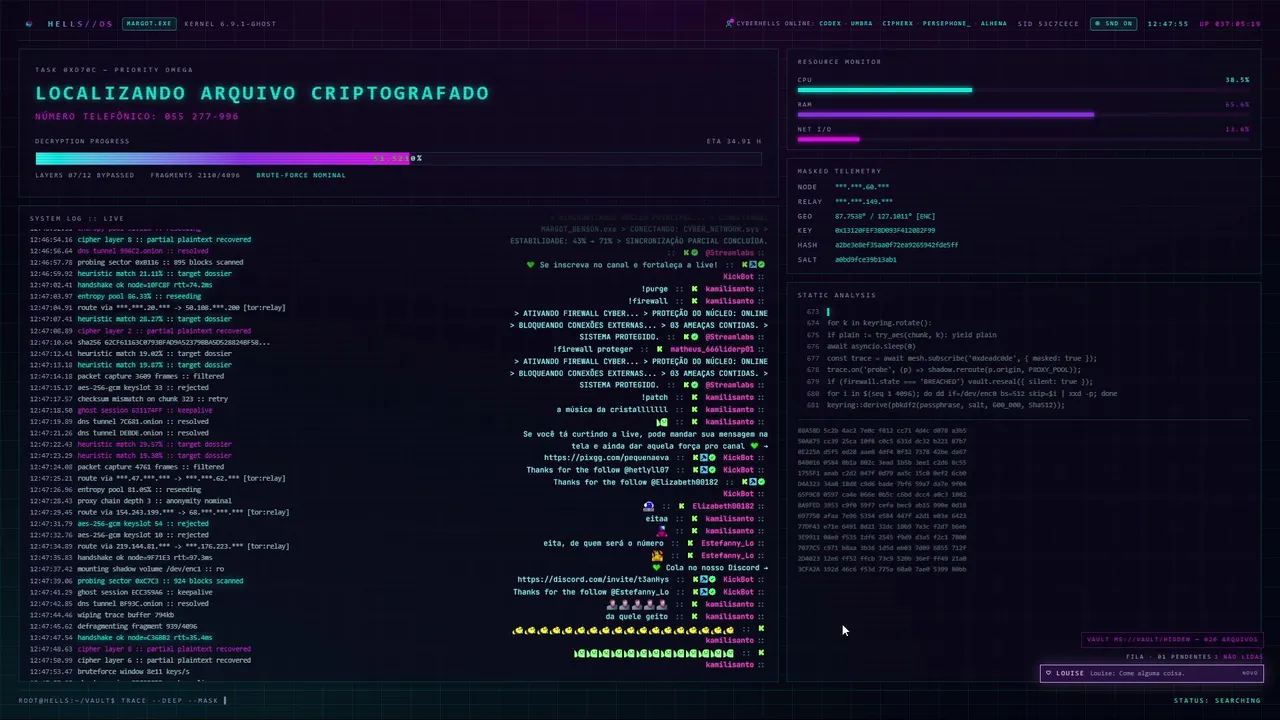Screen dimensions: 1280x720
Task: Select CIPHERX in the online members list
Action: tap(897, 23)
